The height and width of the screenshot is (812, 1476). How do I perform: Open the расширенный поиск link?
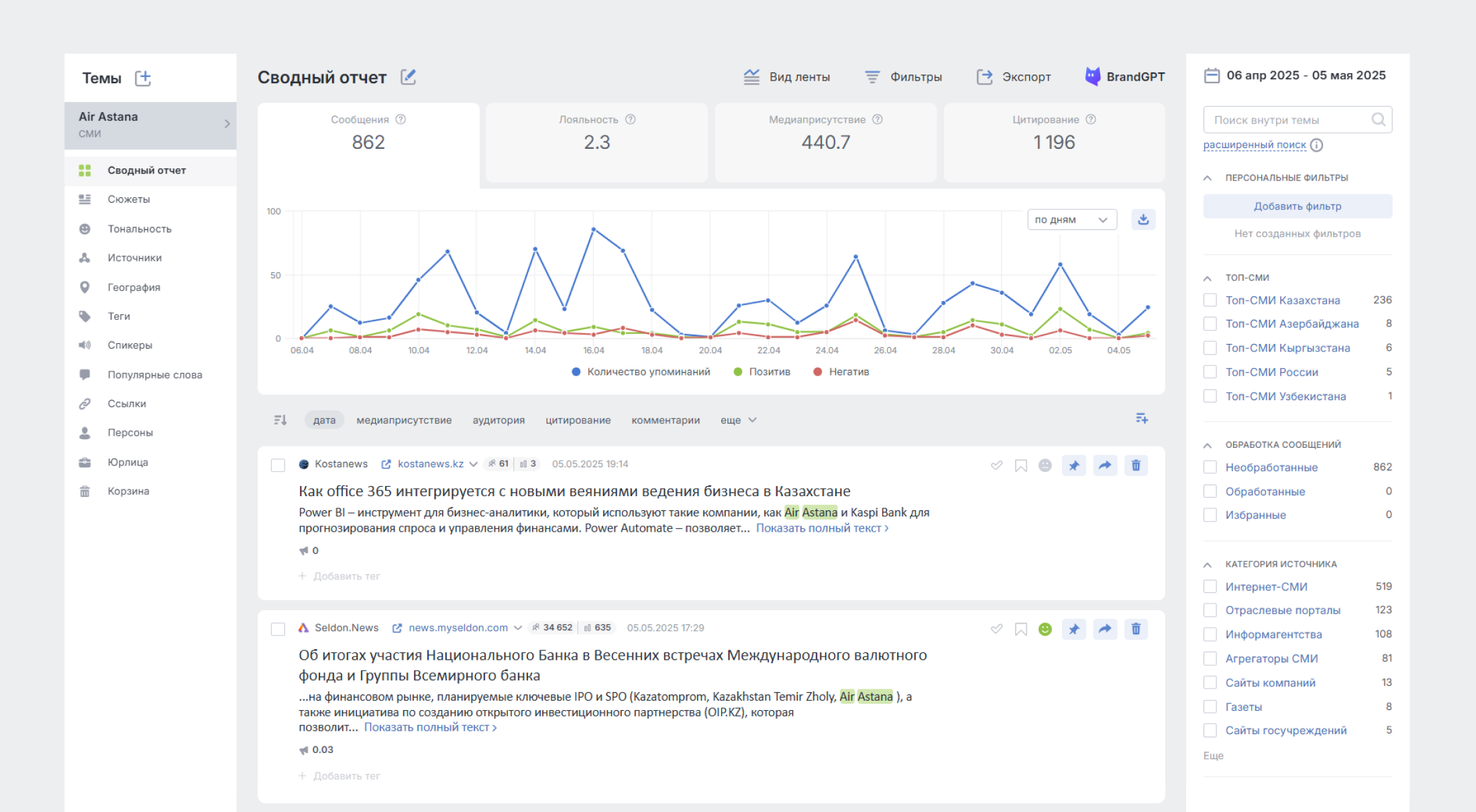[1255, 145]
